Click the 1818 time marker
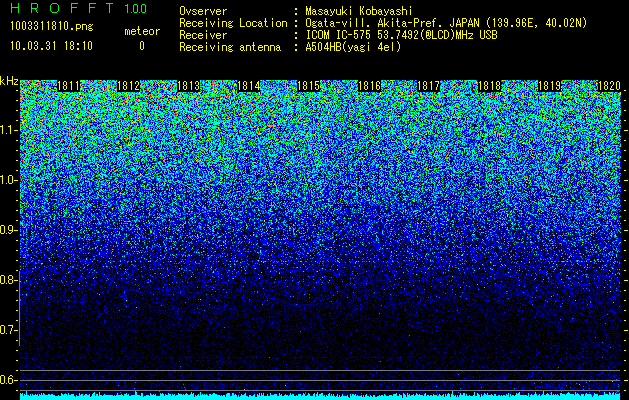This screenshot has width=629, height=400. 489,86
